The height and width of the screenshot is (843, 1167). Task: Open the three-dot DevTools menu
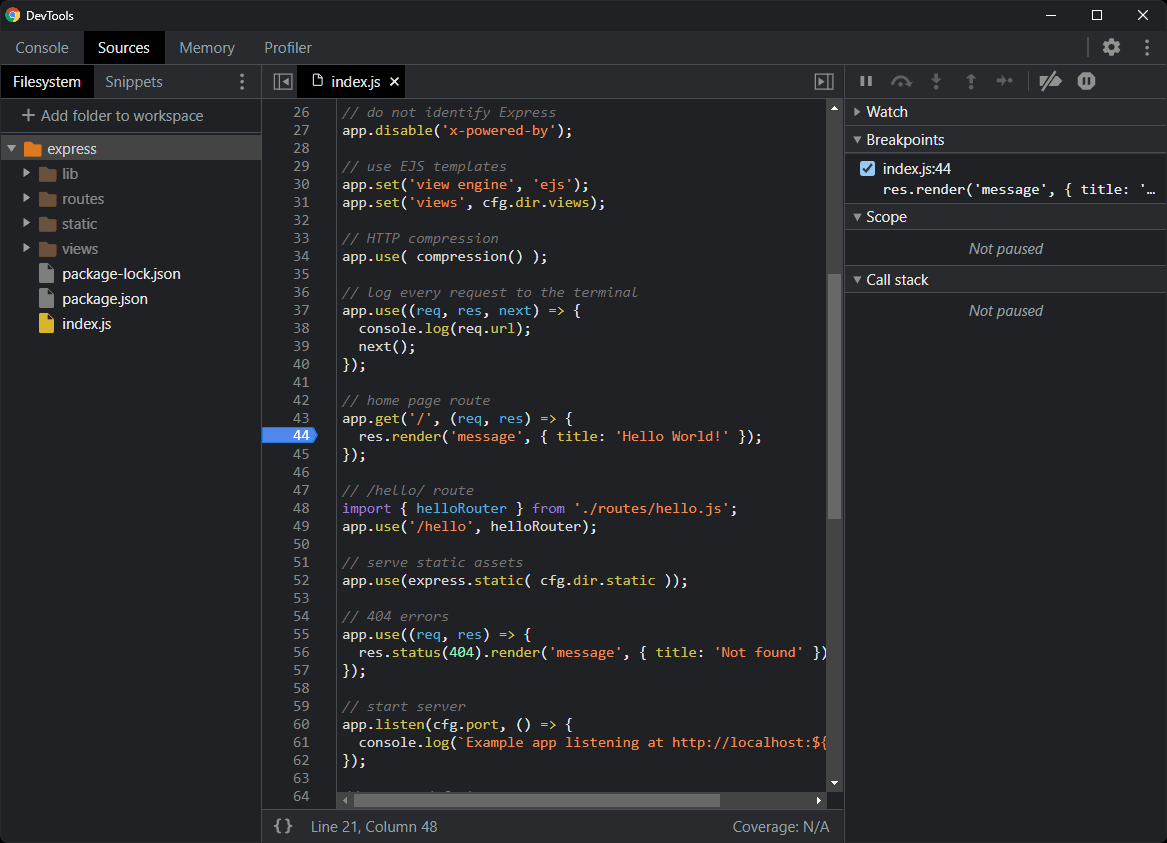1146,47
